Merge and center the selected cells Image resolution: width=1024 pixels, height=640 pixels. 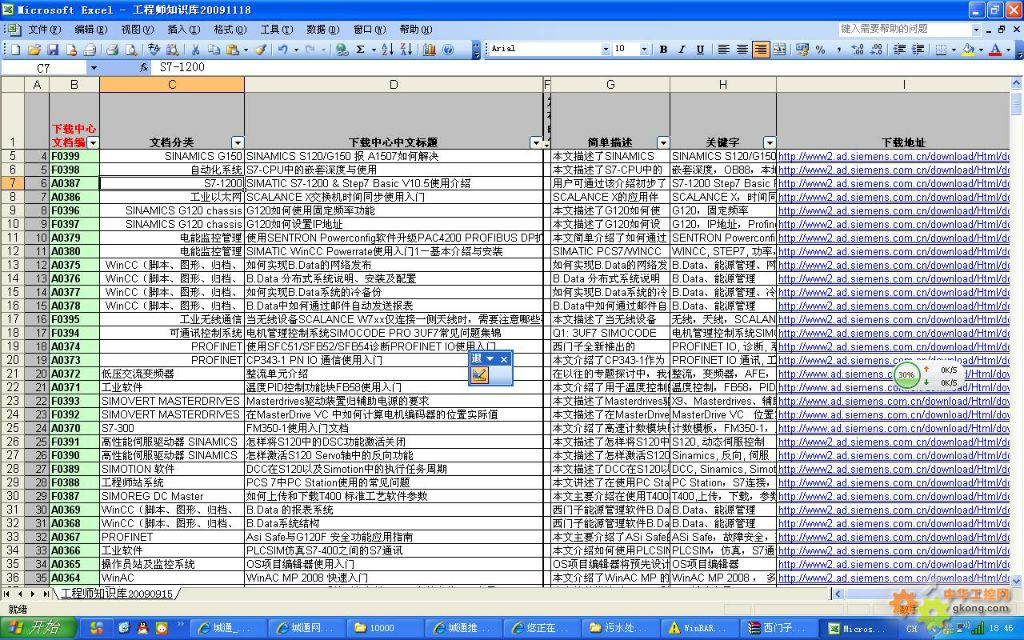(779, 49)
